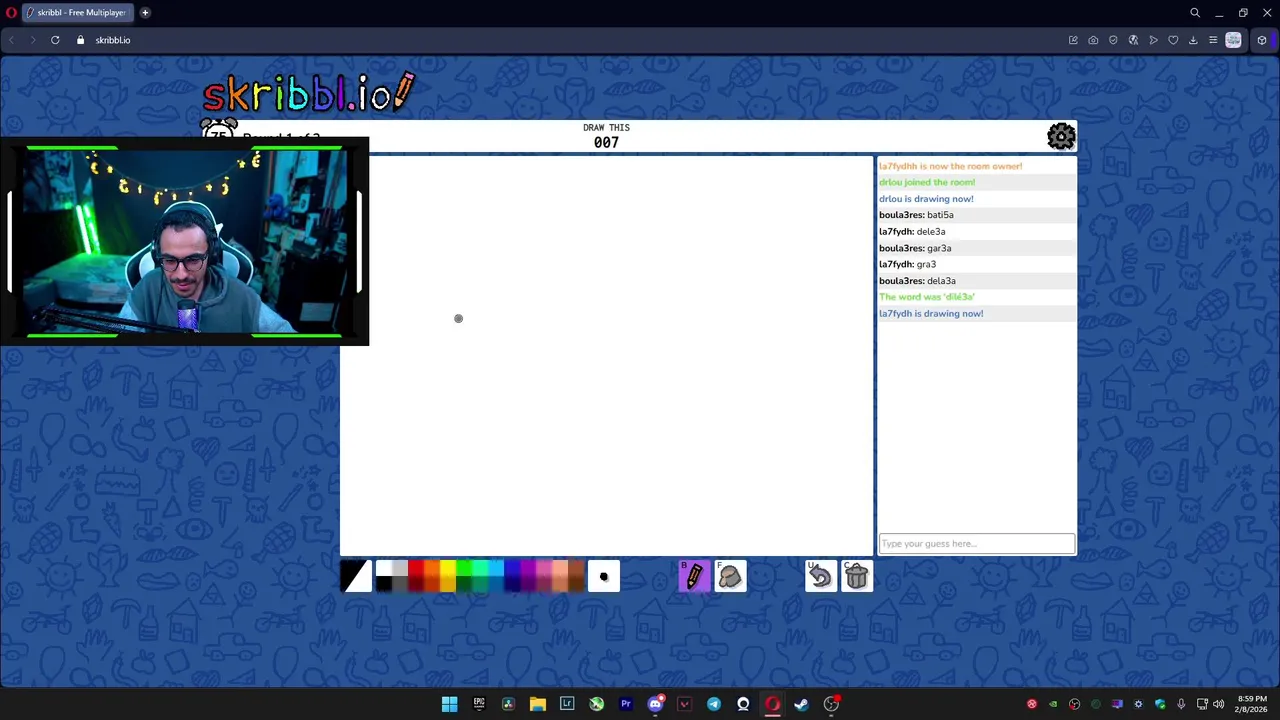Click the 'The word was' chat message

[x=926, y=297]
